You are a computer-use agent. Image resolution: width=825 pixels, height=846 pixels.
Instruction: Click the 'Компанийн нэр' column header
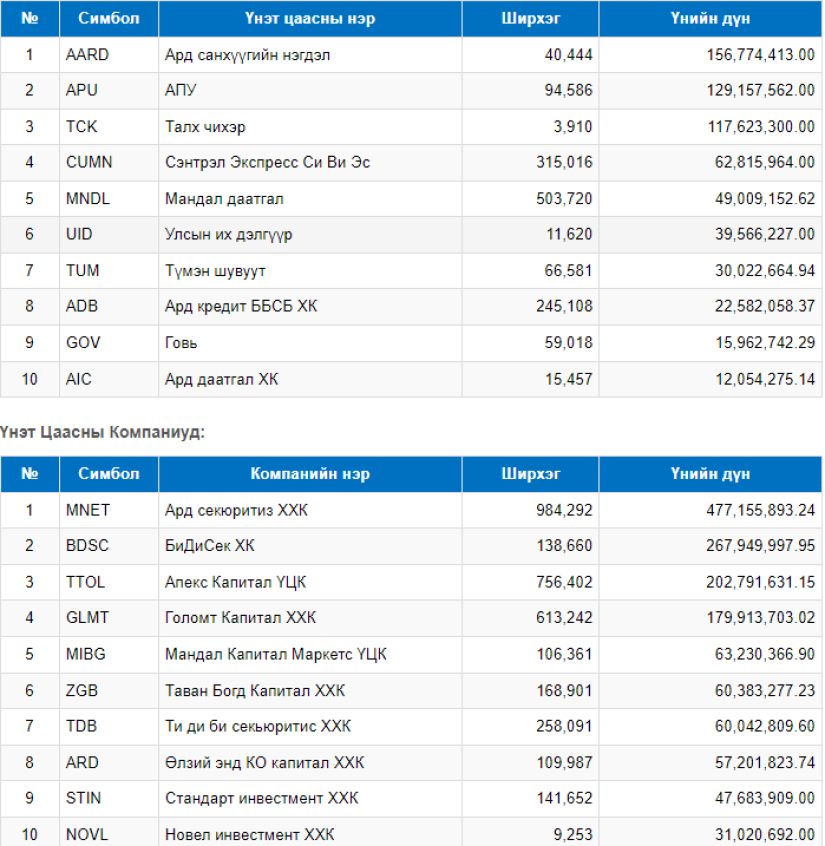(310, 474)
